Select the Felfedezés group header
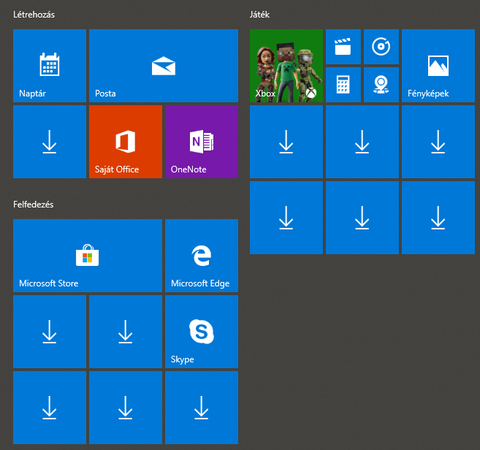This screenshot has width=480, height=450. (x=33, y=204)
